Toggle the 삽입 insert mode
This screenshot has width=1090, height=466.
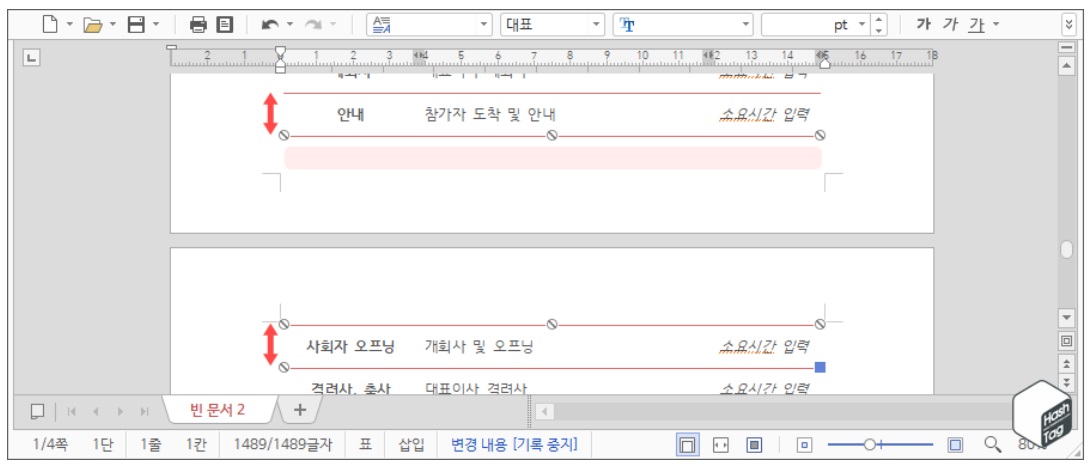pos(411,444)
